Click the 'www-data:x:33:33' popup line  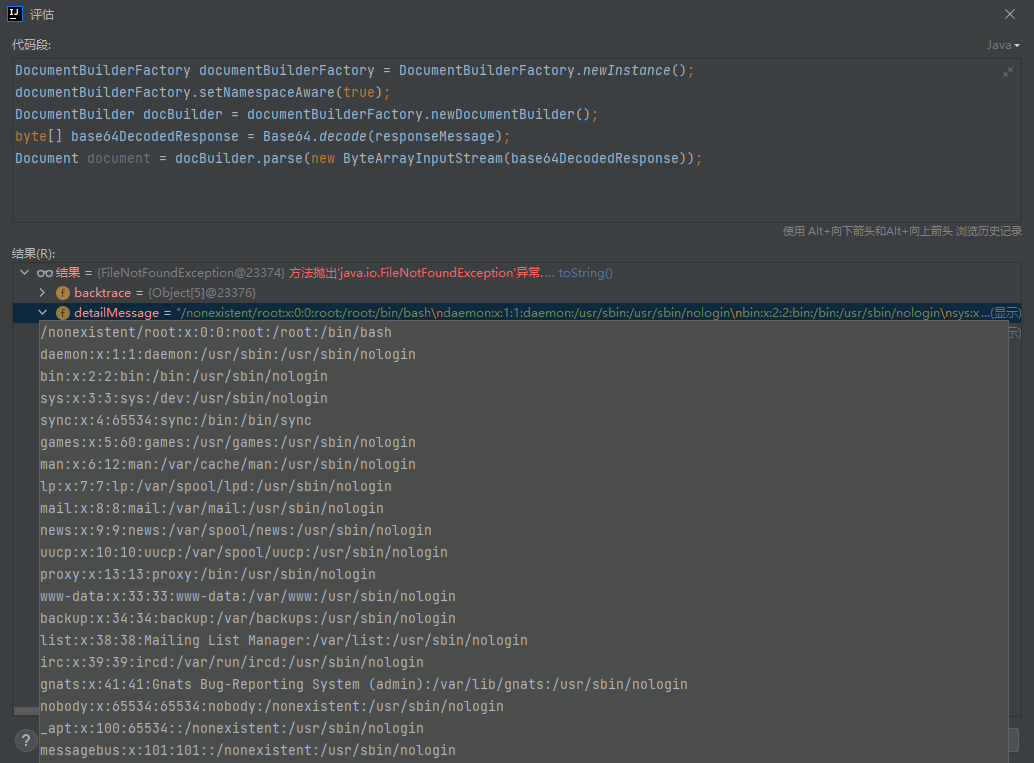click(247, 596)
